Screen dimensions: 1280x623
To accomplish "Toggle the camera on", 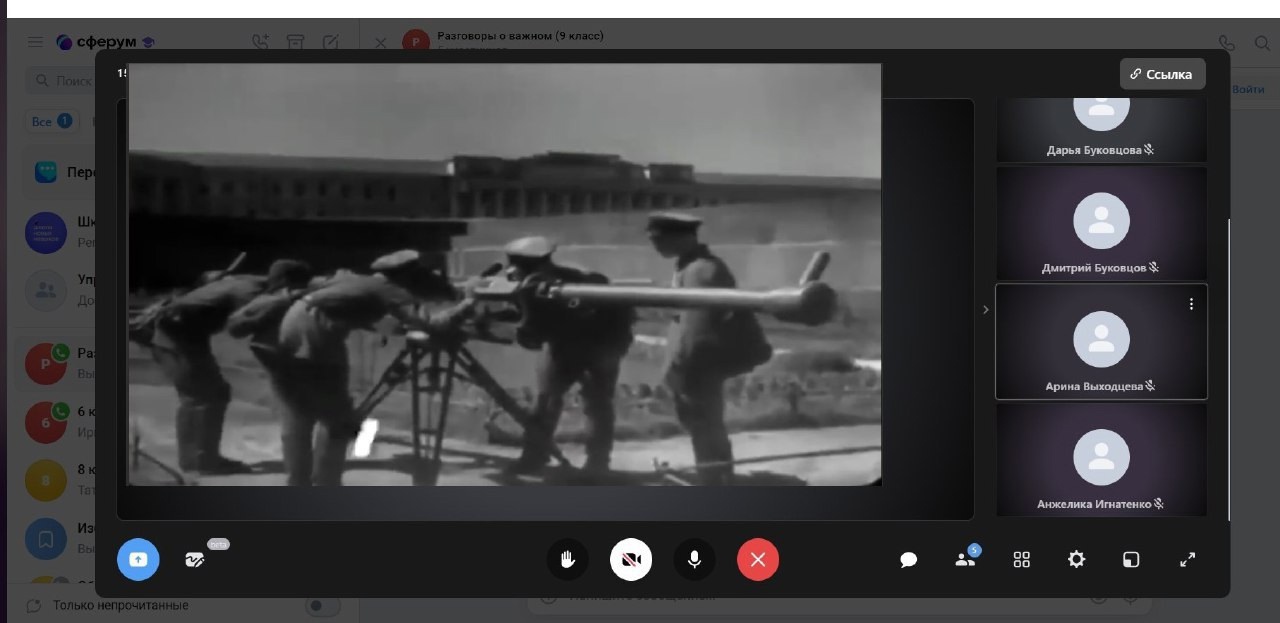I will click(631, 560).
